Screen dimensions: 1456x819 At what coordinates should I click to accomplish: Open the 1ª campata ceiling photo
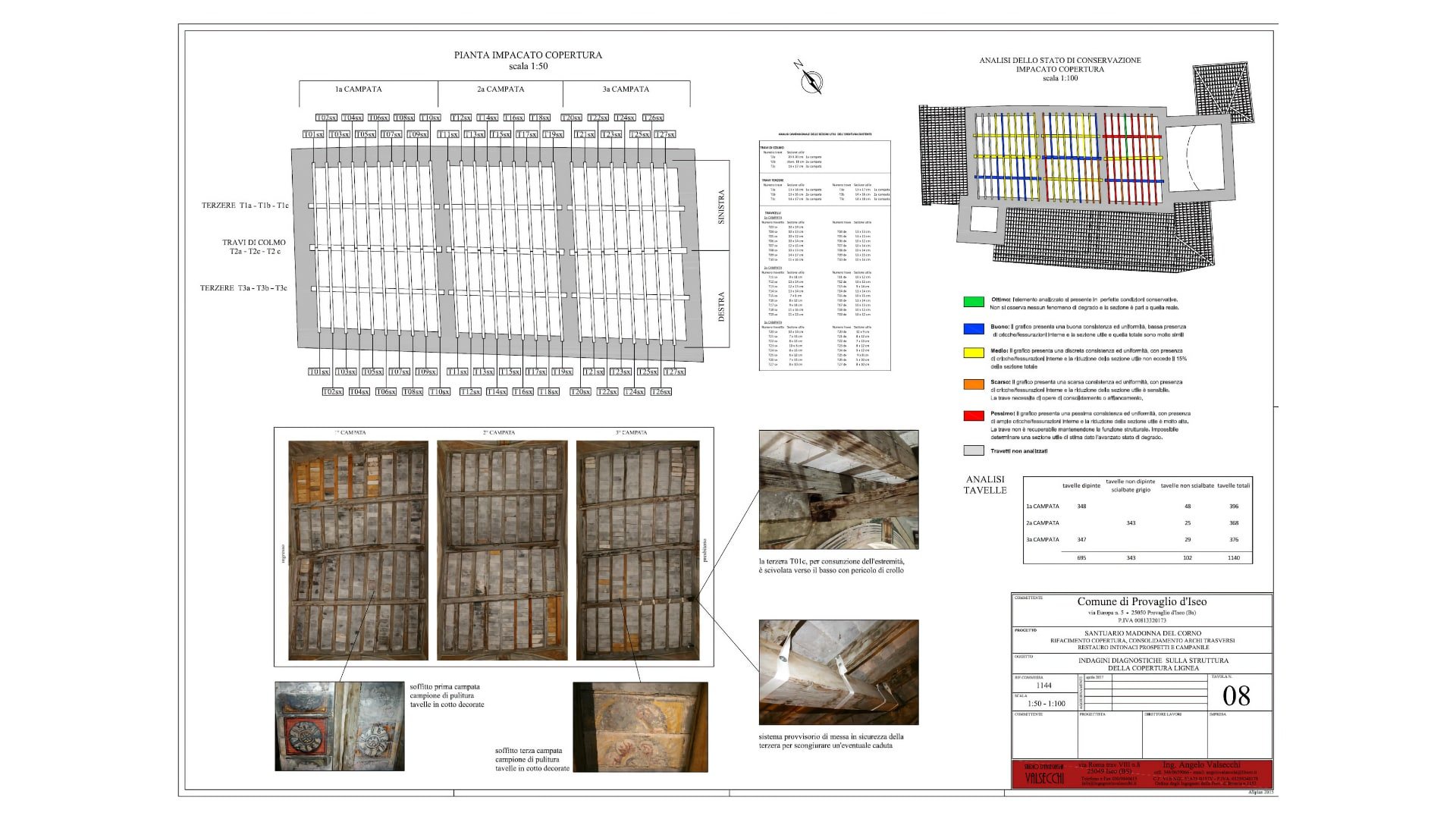[358, 551]
